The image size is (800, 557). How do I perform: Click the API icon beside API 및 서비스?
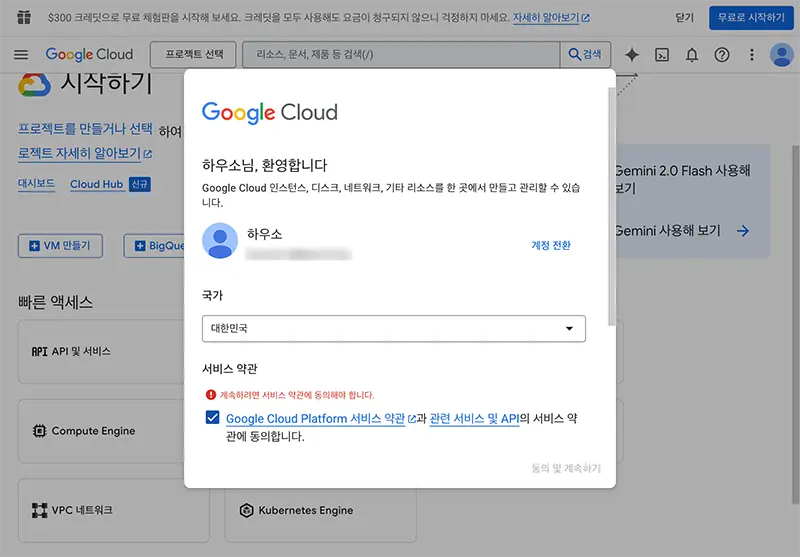coord(39,351)
